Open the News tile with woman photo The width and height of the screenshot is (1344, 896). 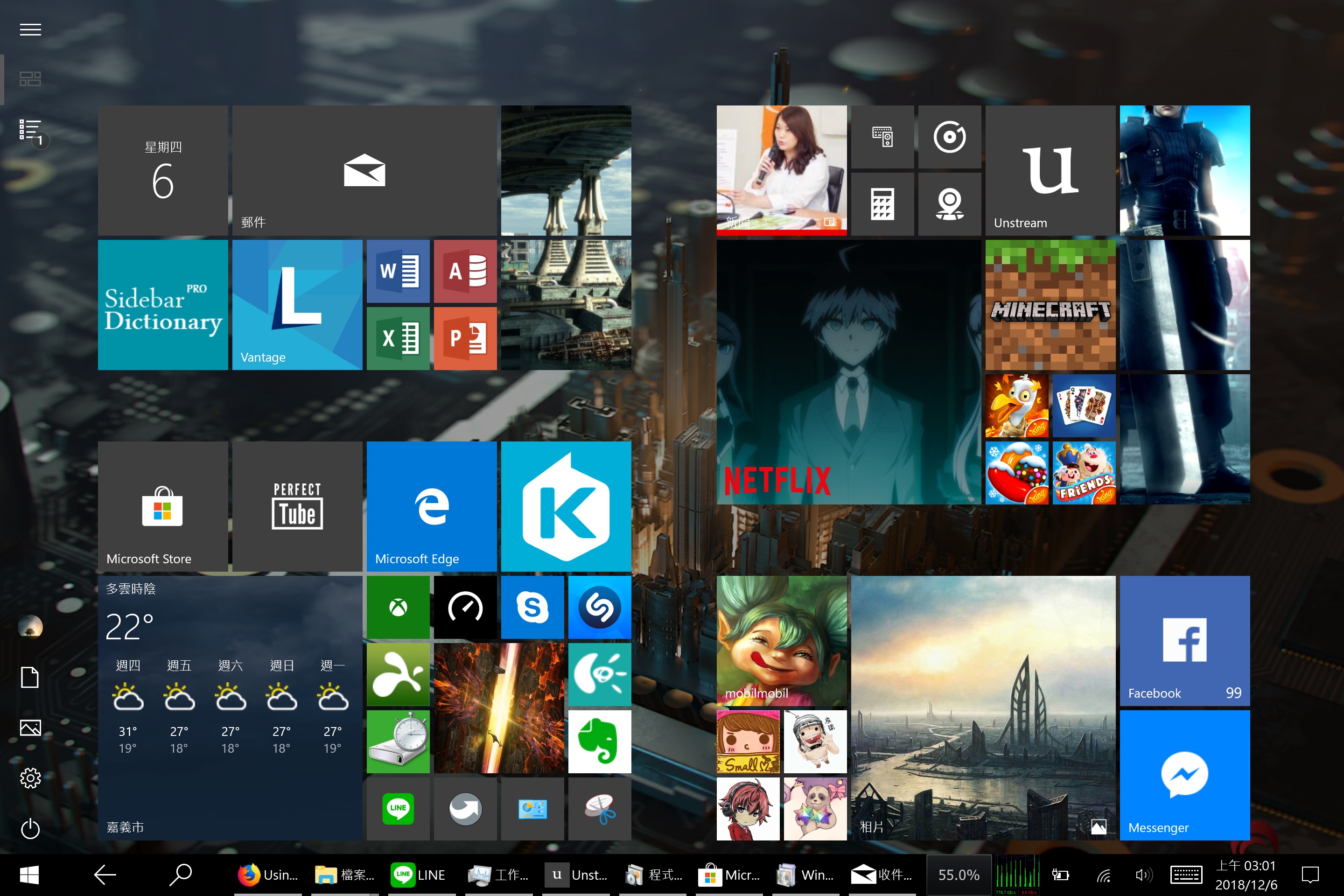(782, 170)
